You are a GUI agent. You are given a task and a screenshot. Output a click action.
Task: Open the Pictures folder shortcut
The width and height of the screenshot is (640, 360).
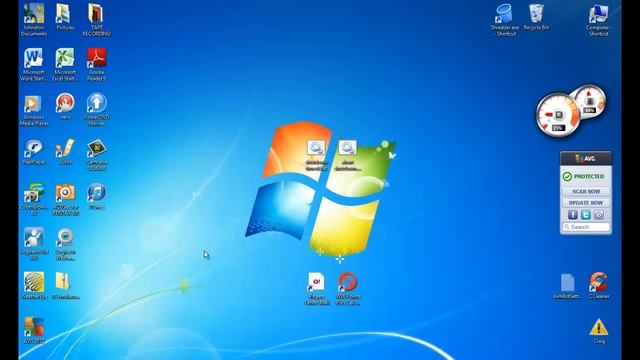[65, 17]
